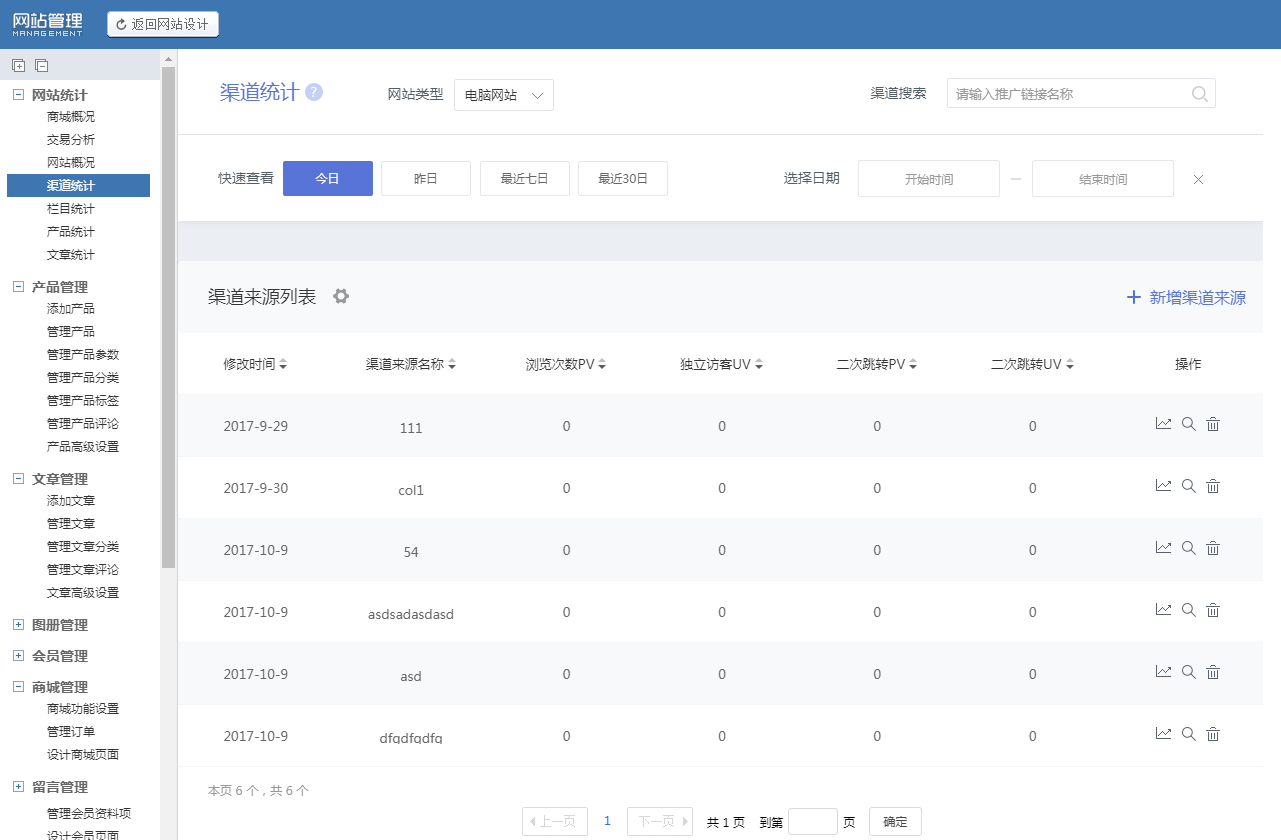Select 最近30日 quick view
Image resolution: width=1281 pixels, height=840 pixels.
click(623, 179)
